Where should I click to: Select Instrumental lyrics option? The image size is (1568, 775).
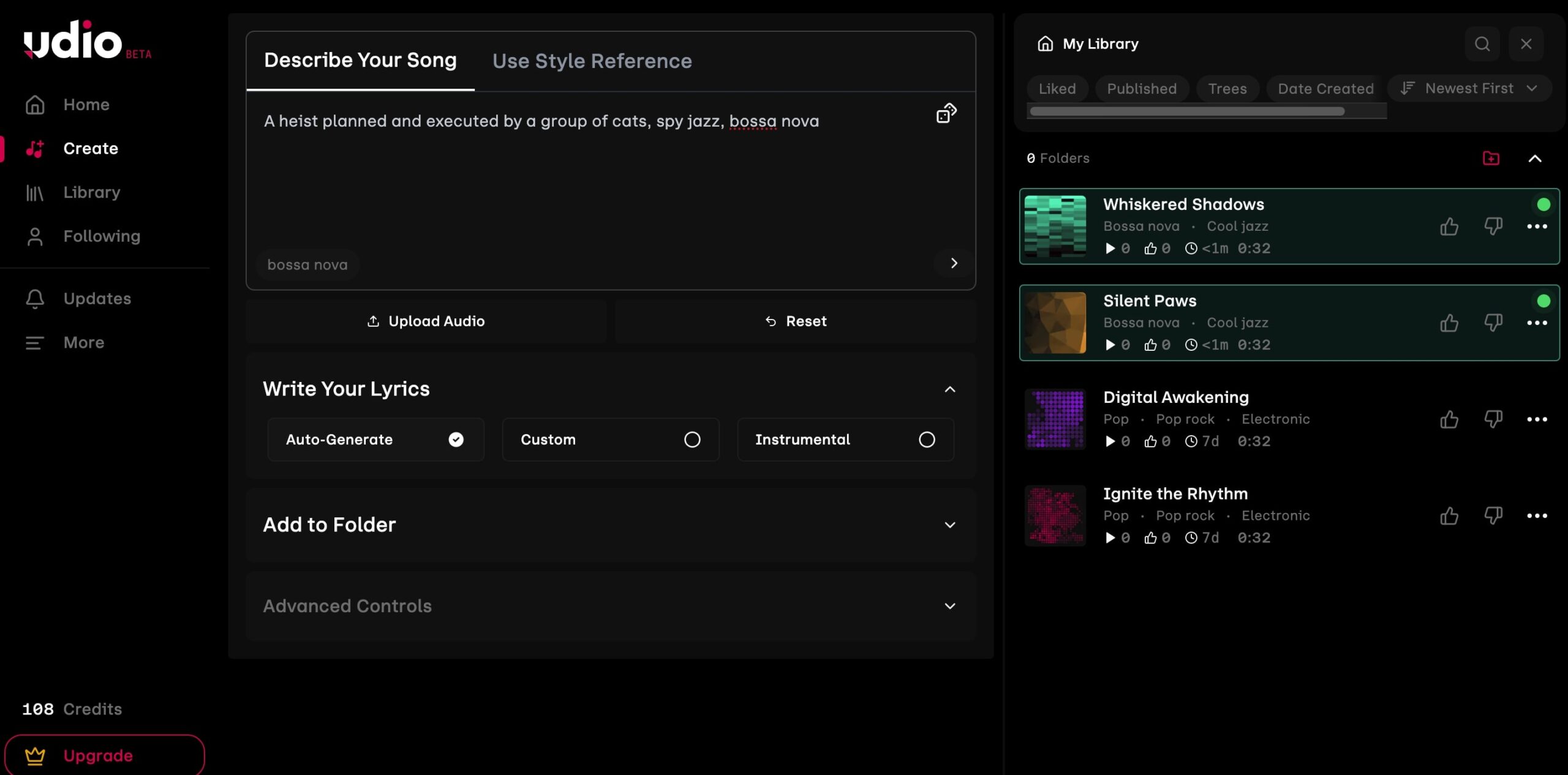pyautogui.click(x=845, y=440)
